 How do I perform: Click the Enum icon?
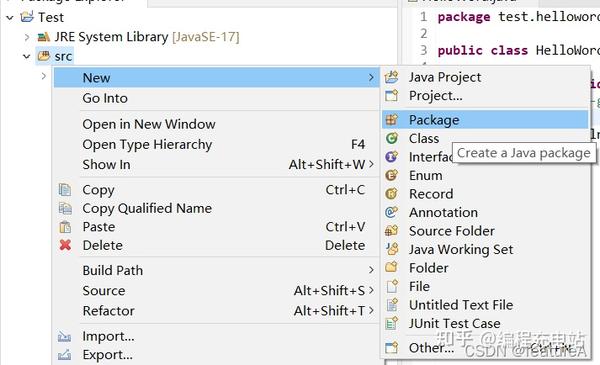(x=391, y=175)
